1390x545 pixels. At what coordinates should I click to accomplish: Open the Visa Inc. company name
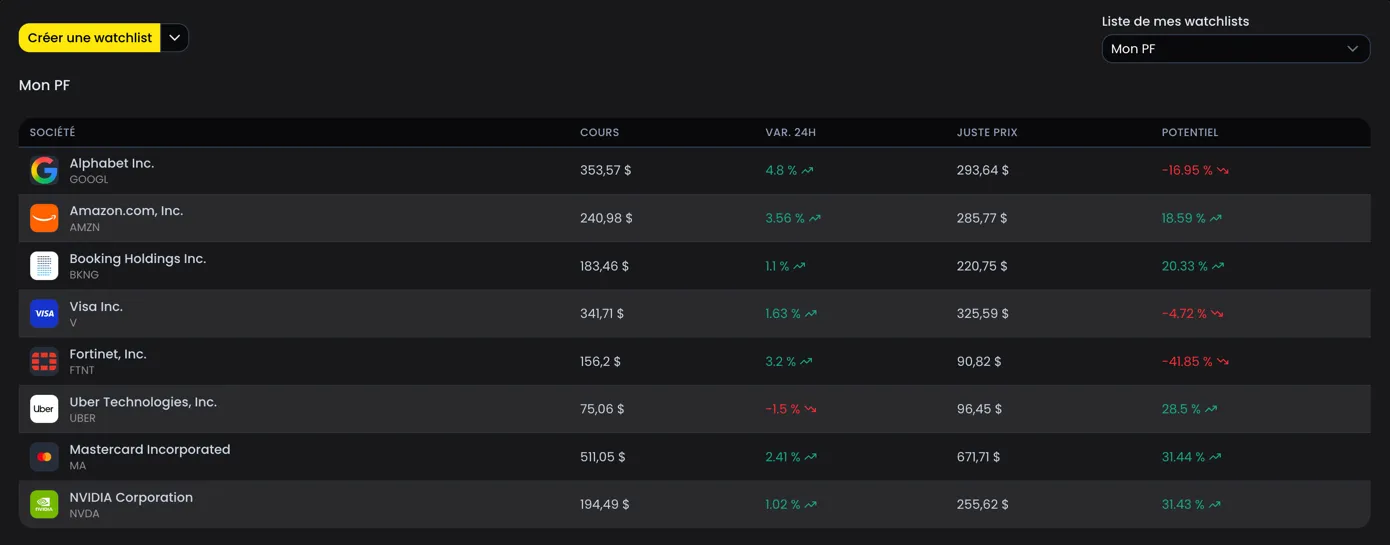[96, 307]
